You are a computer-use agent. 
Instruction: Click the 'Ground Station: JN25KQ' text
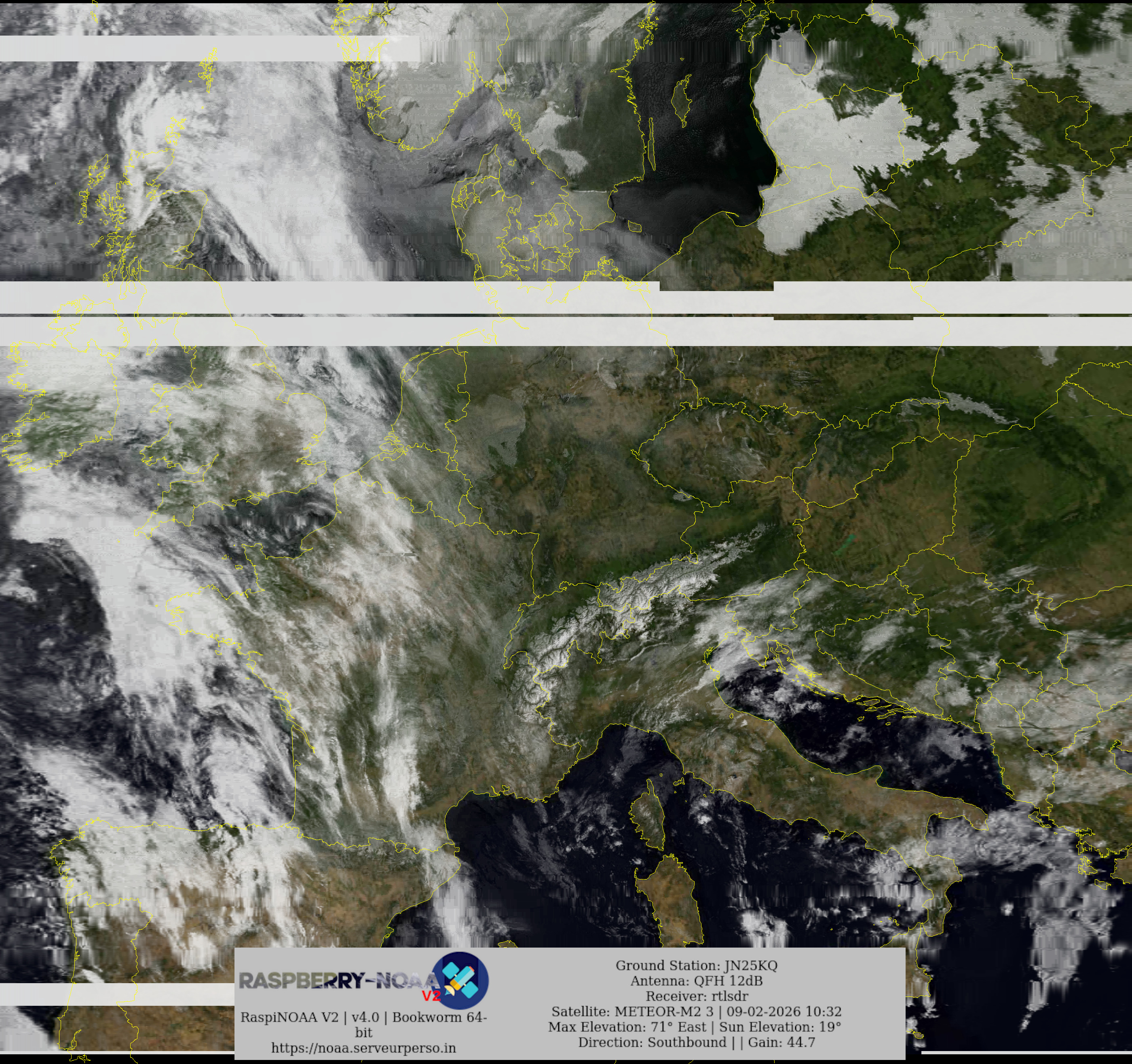click(696, 965)
